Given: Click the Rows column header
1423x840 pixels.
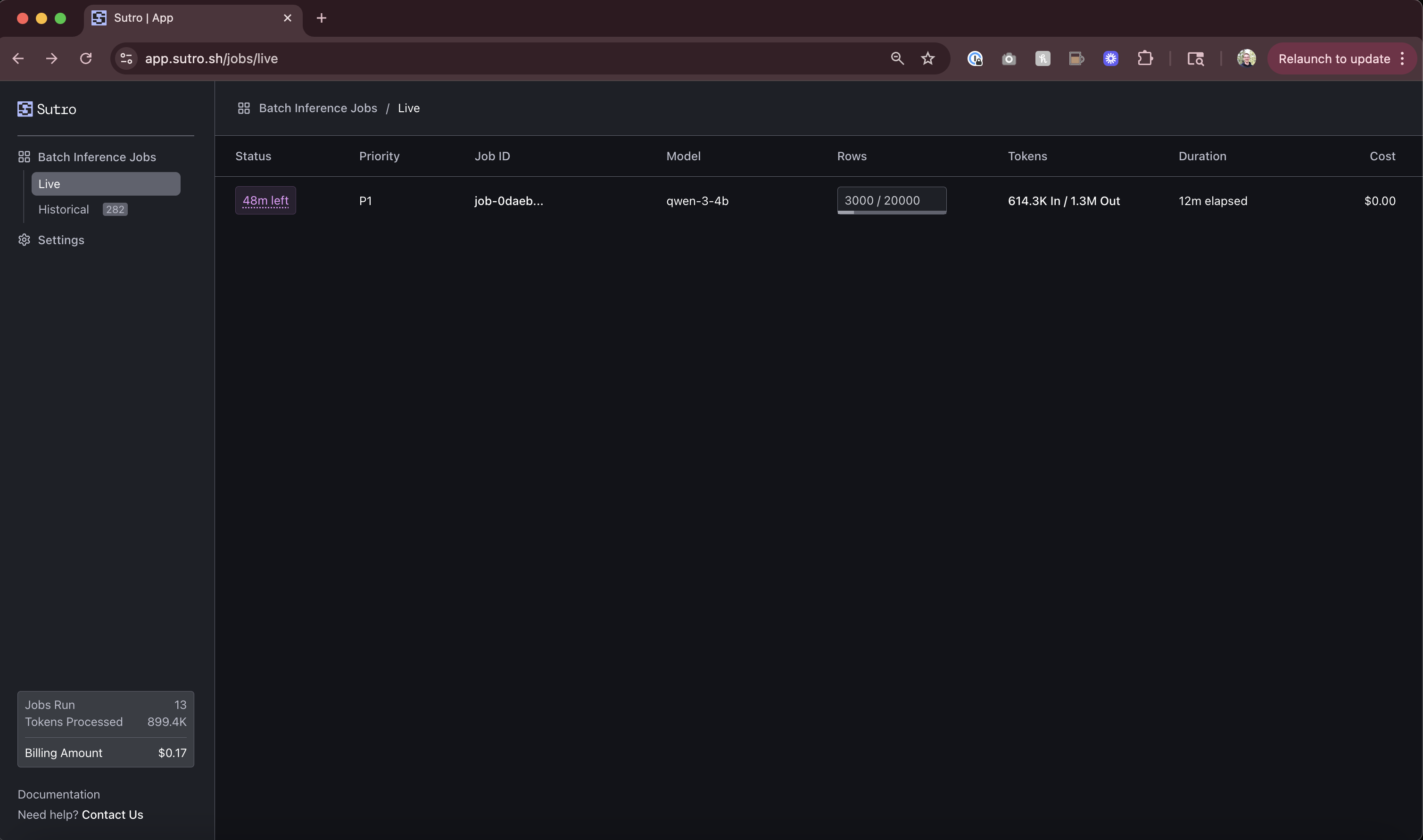Looking at the screenshot, I should pos(852,156).
